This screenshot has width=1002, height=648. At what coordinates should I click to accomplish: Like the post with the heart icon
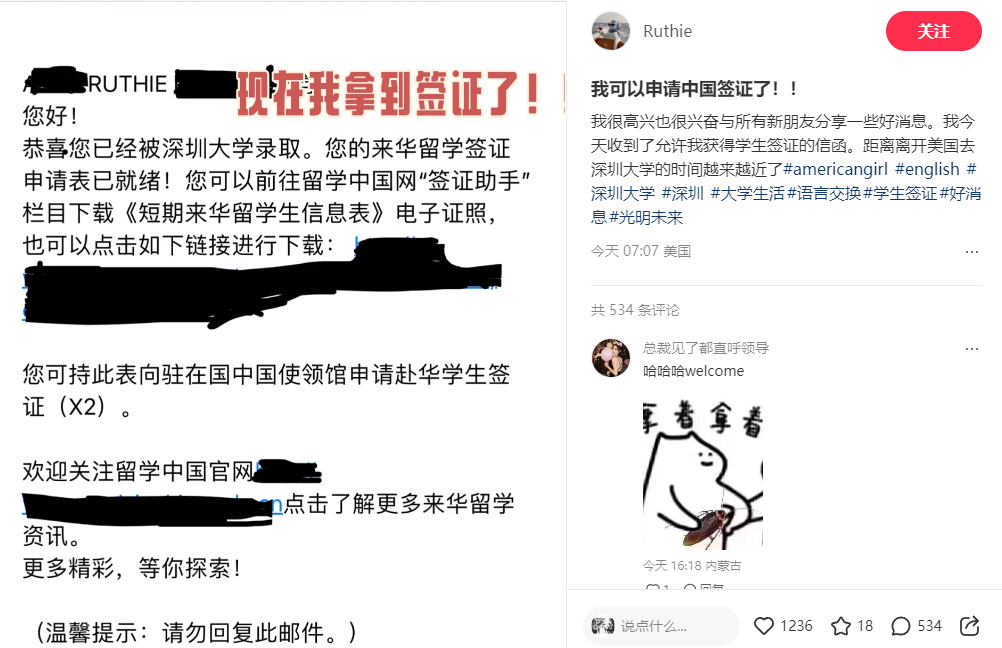[764, 626]
